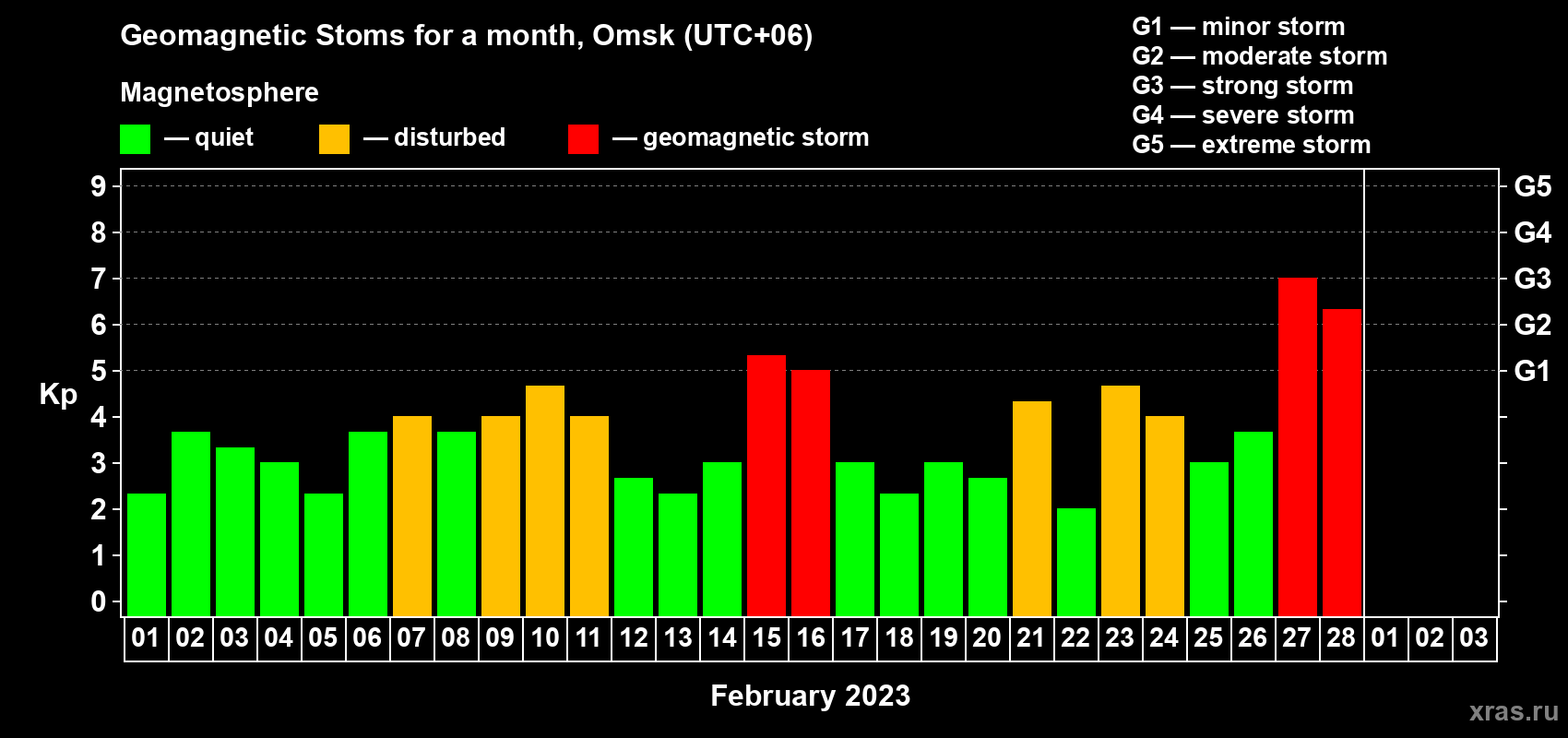
Task: Select the green bar for February 13
Action: [678, 554]
